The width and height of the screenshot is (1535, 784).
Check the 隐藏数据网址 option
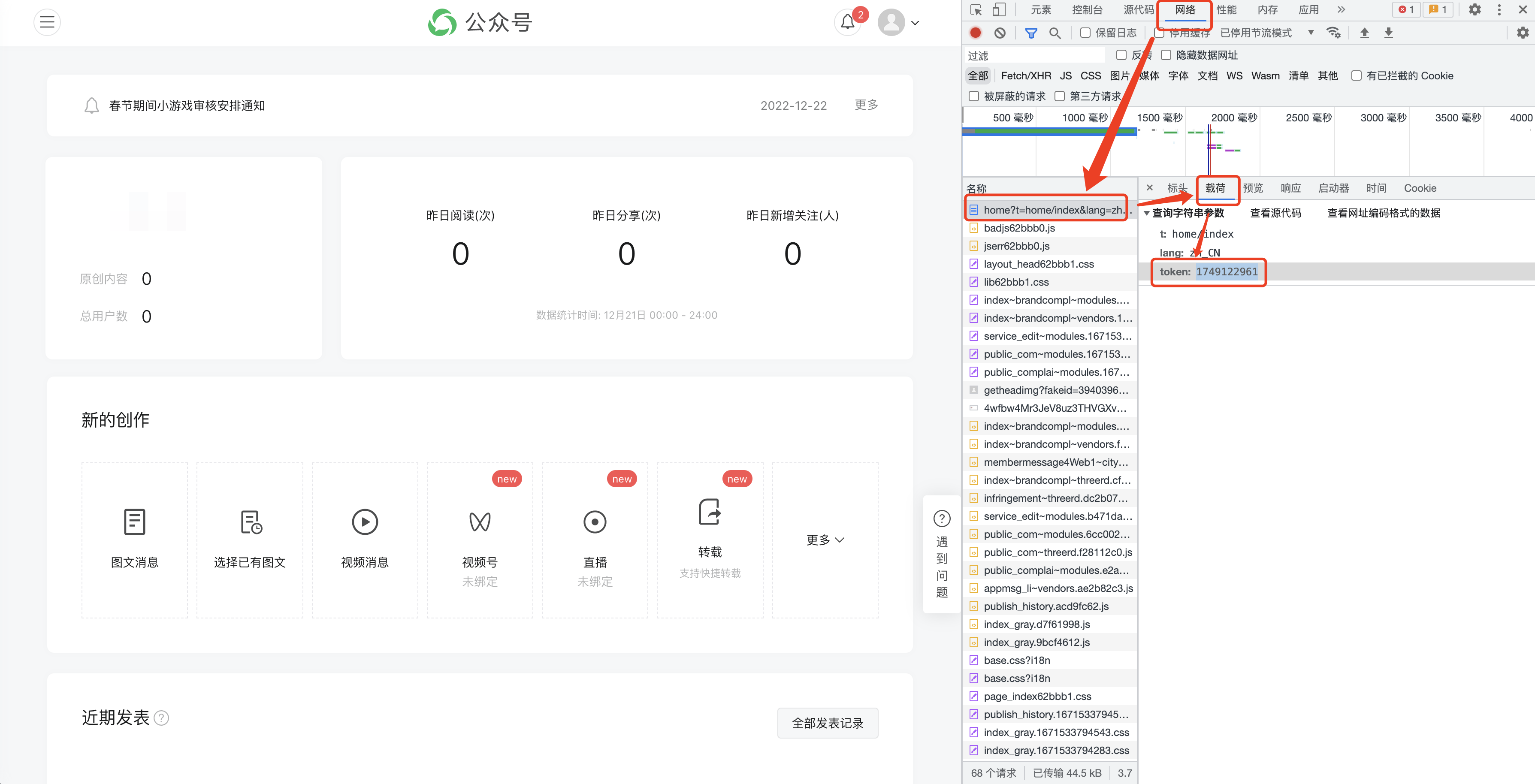click(1166, 55)
